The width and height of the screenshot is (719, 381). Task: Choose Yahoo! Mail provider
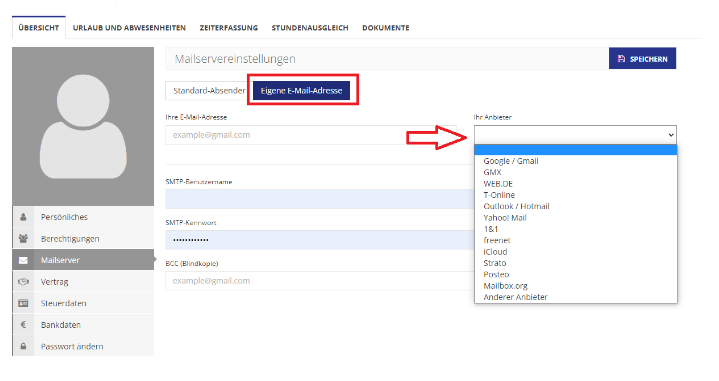[x=575, y=218]
